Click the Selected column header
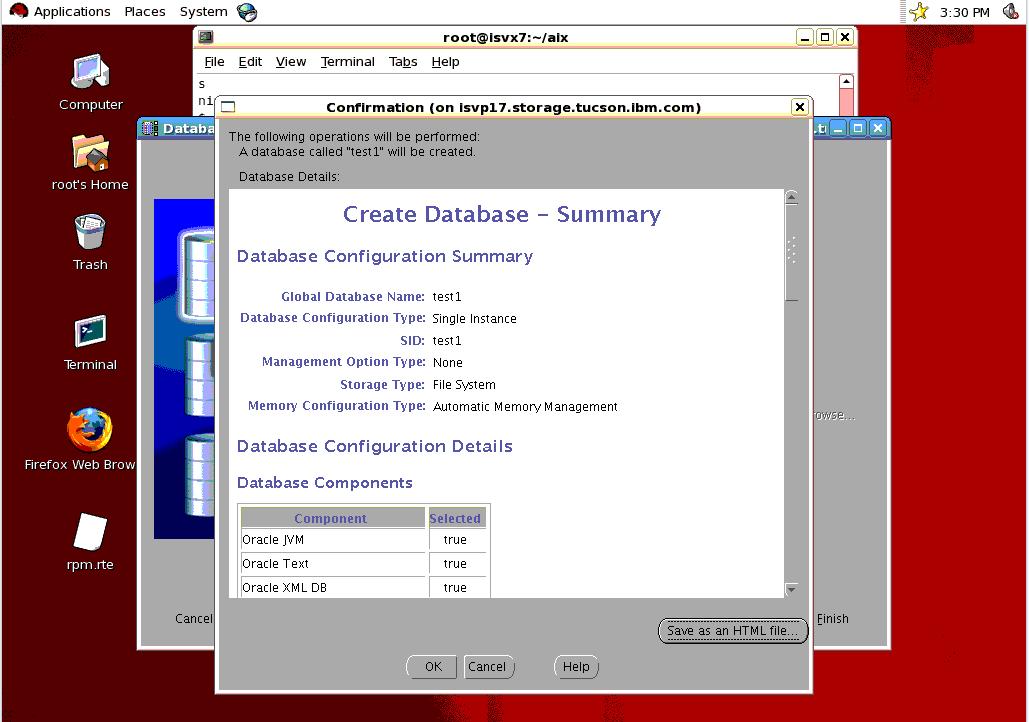The width and height of the screenshot is (1029, 722). click(457, 518)
